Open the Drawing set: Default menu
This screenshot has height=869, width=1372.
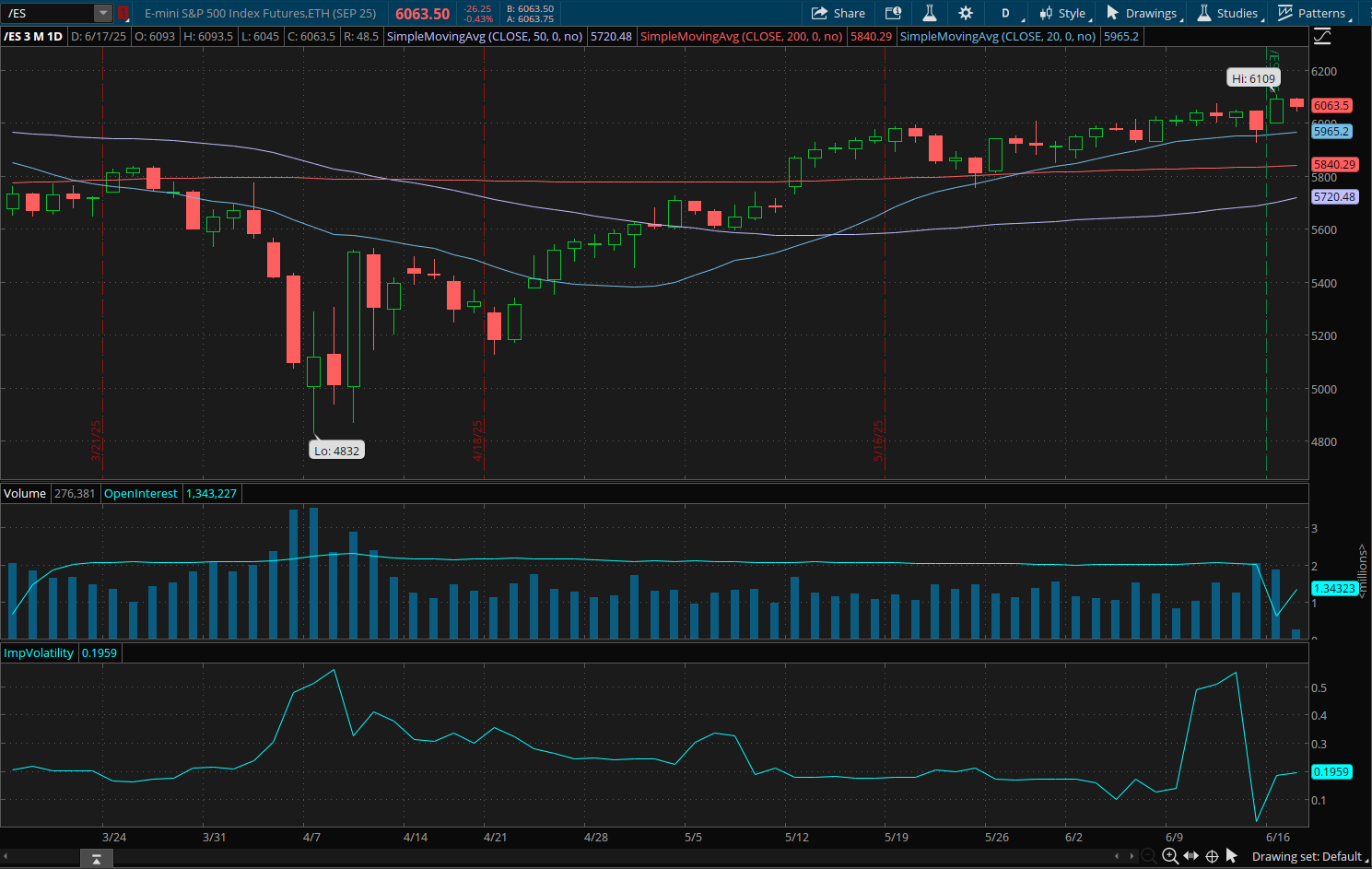pos(1309,856)
